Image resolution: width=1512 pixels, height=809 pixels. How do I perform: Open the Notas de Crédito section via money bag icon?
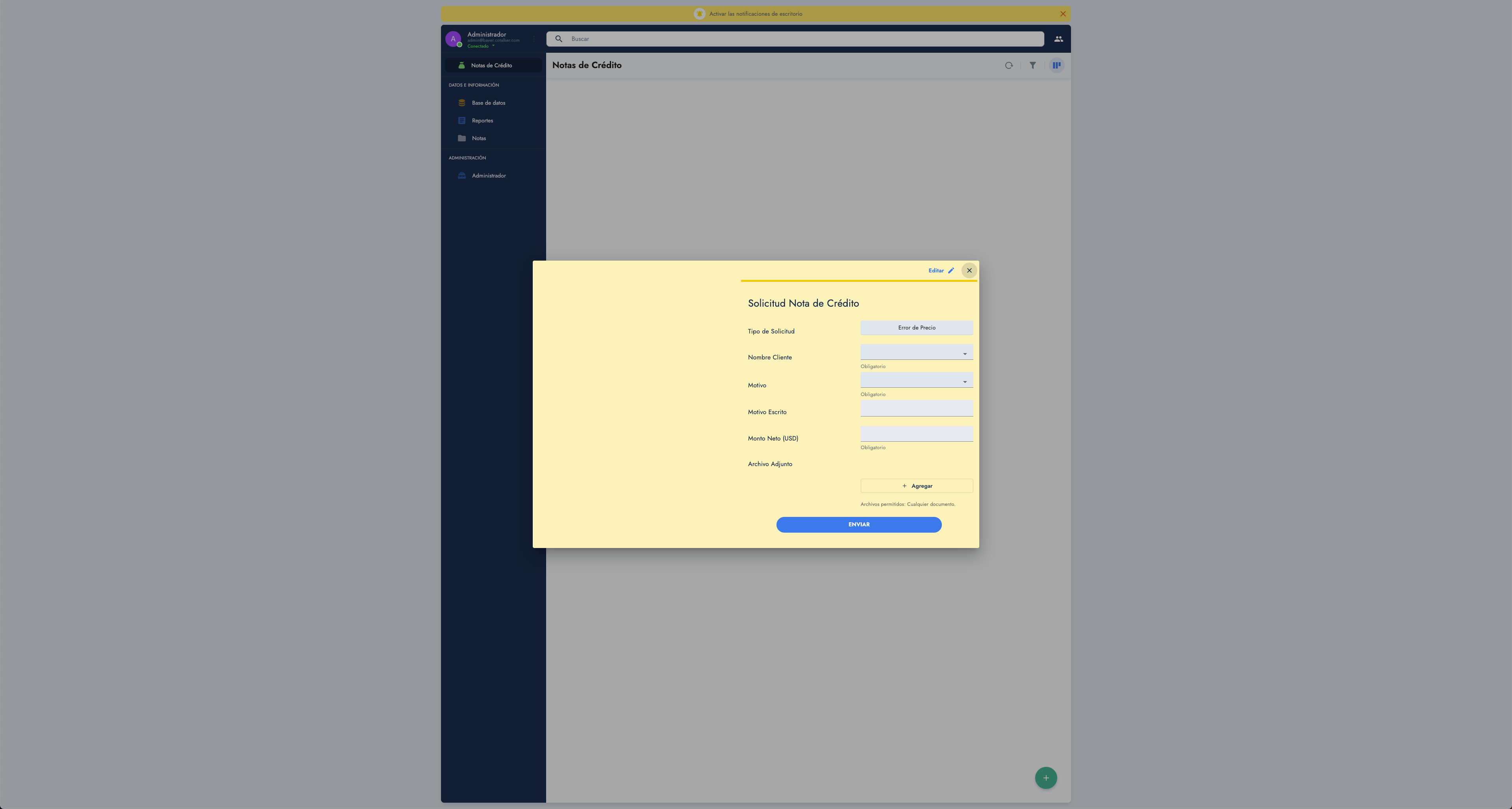tap(462, 65)
